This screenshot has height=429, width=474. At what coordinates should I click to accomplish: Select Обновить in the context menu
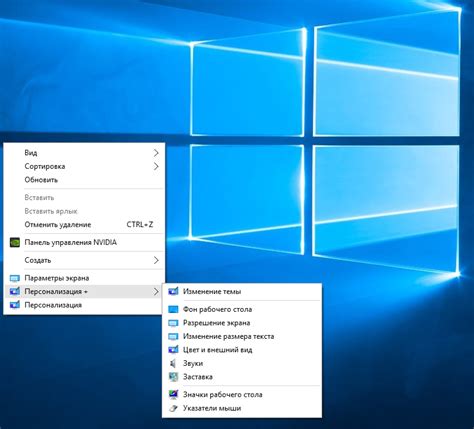84,180
